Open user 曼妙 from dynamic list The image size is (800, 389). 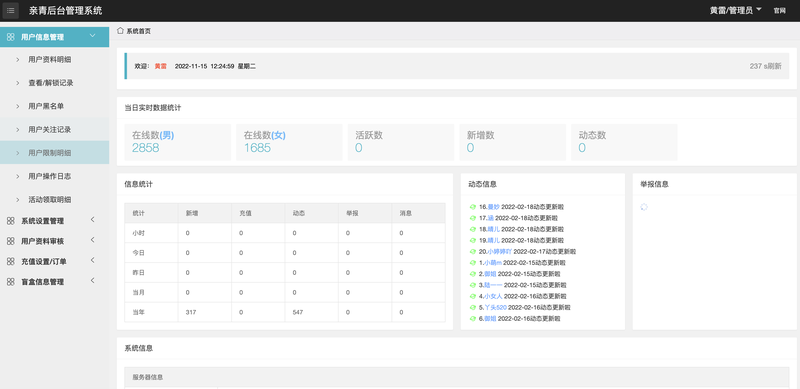(493, 207)
